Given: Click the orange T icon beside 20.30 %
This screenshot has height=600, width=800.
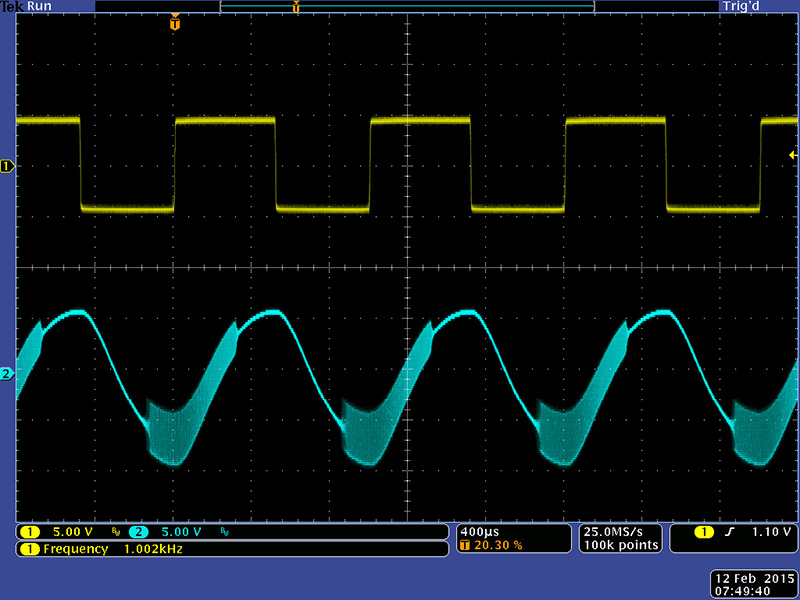Looking at the screenshot, I should click(x=464, y=546).
